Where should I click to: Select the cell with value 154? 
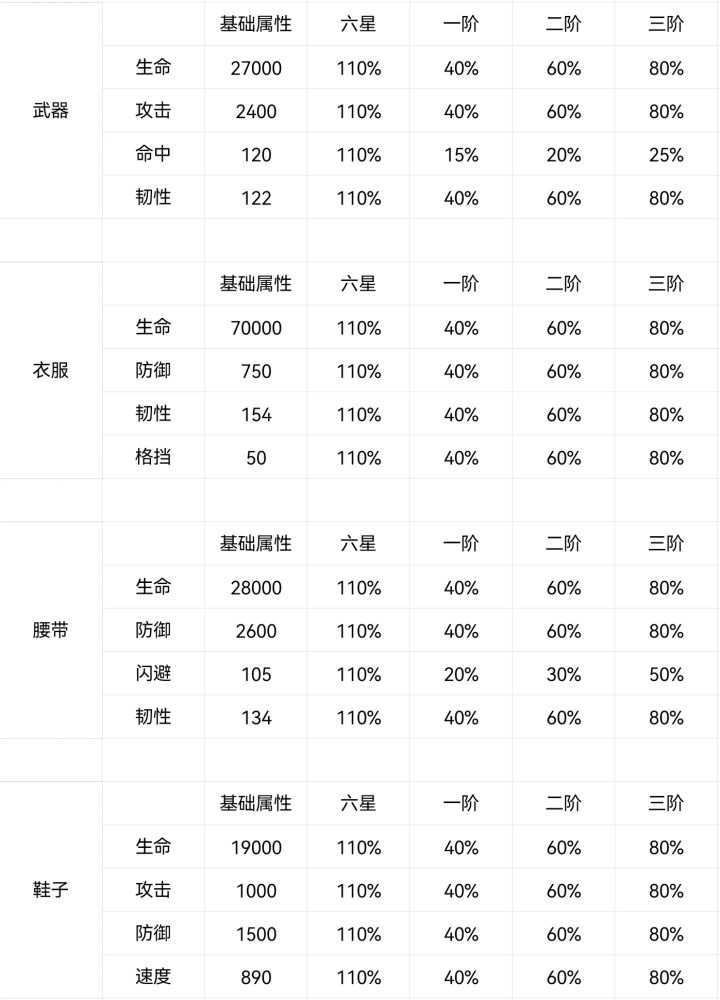[x=256, y=414]
